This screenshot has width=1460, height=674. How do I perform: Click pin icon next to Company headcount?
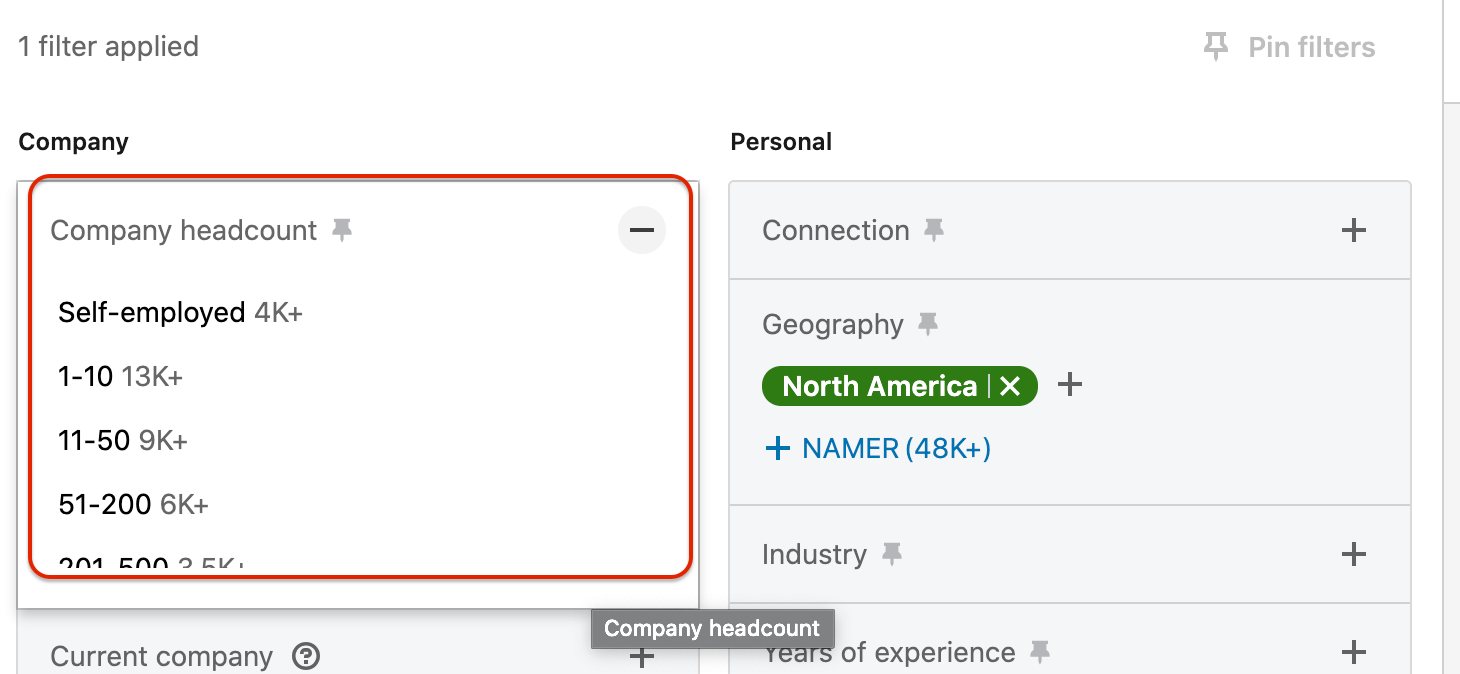tap(342, 231)
